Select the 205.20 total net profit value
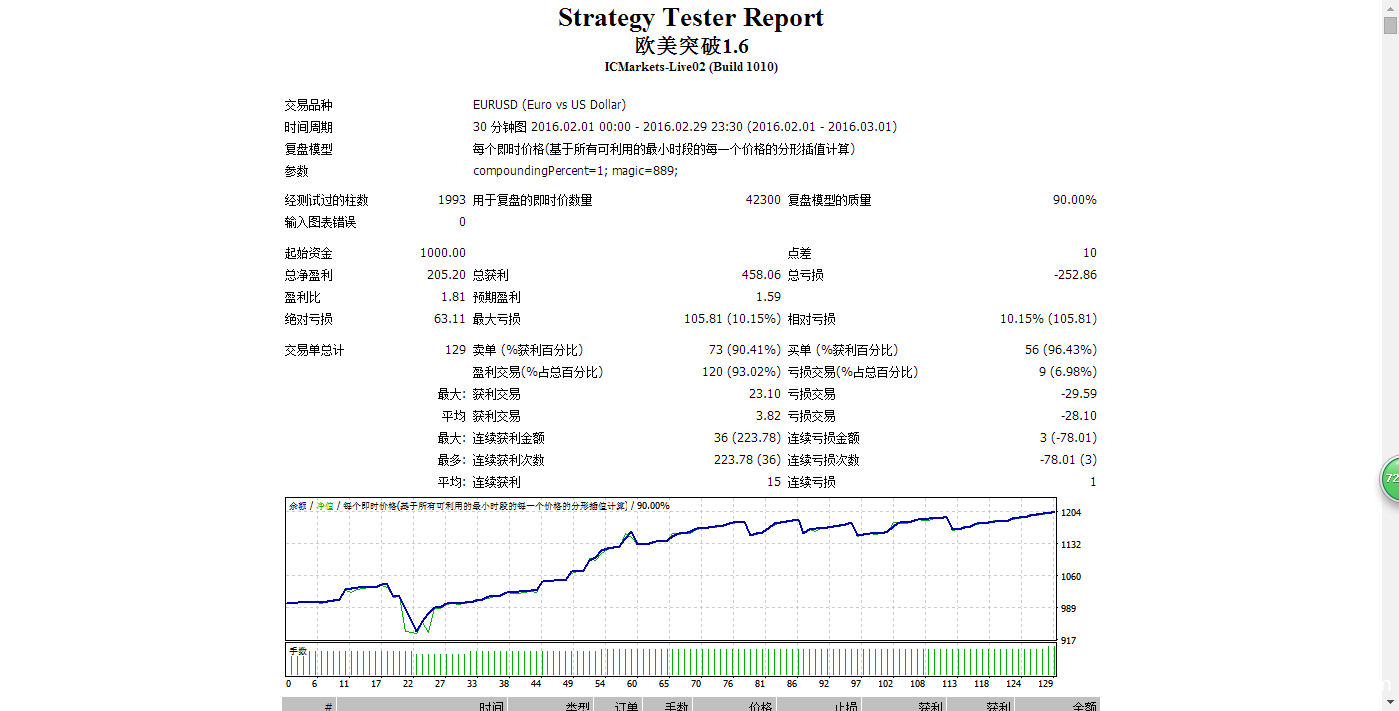Image resolution: width=1399 pixels, height=711 pixels. click(446, 275)
